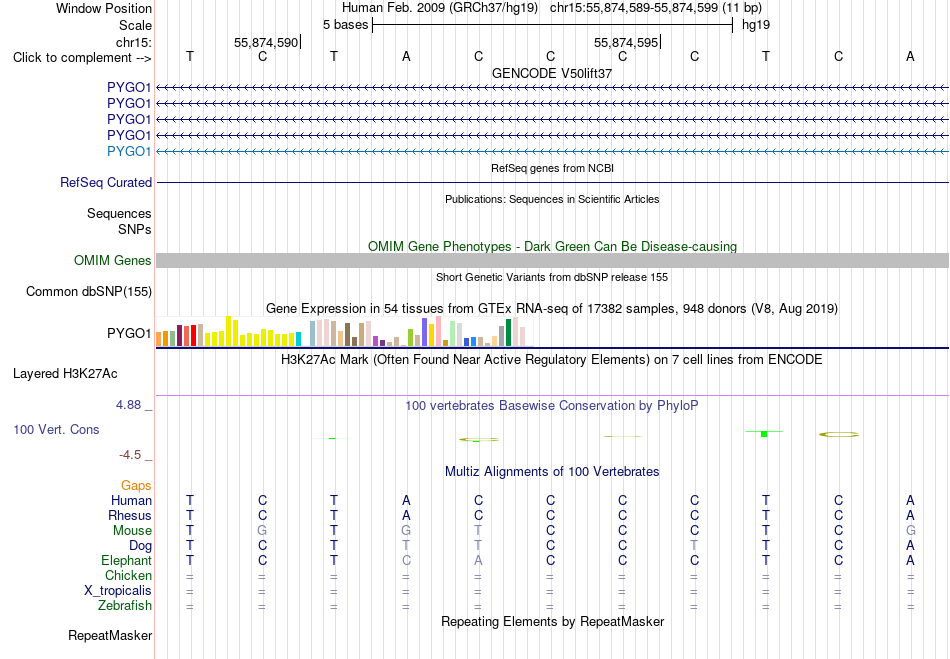Click the bright green PhyloP conservation block

click(764, 434)
